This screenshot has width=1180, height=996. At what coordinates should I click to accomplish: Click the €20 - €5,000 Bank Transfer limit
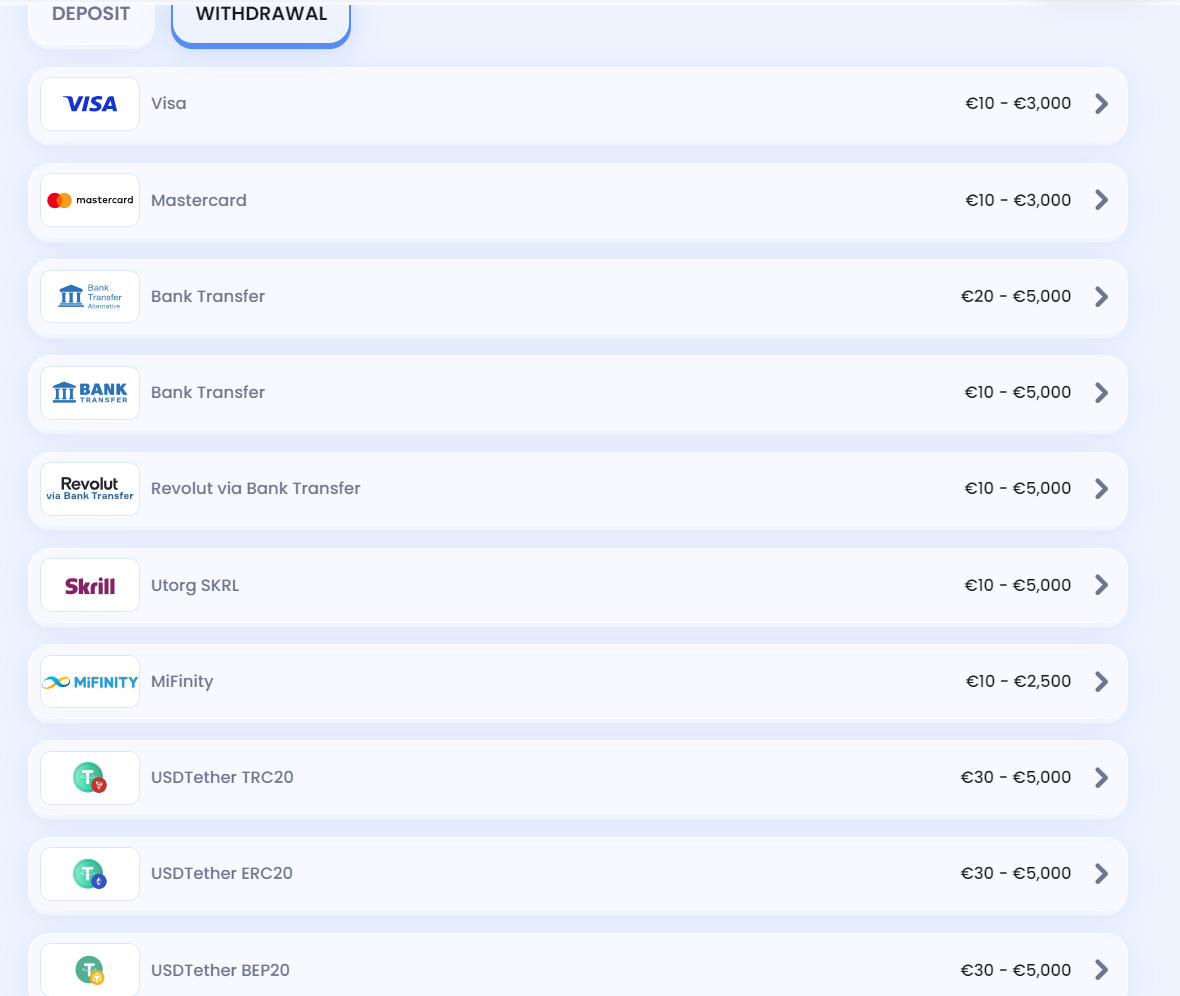click(x=1015, y=296)
